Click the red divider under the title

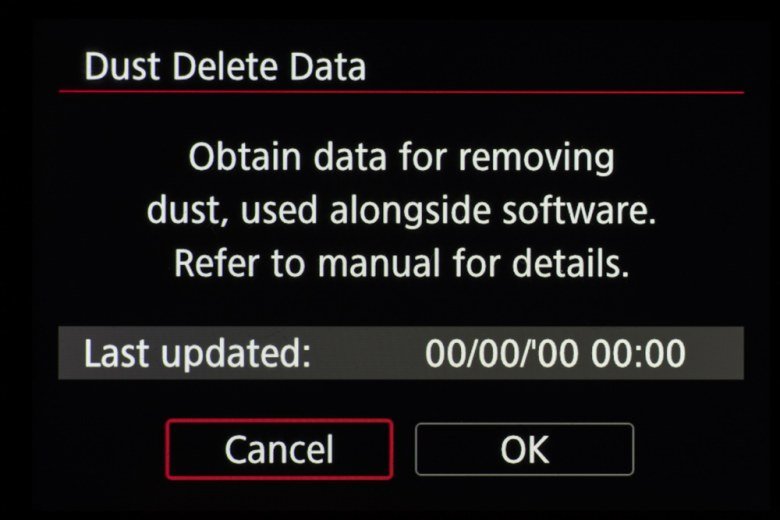pyautogui.click(x=401, y=92)
